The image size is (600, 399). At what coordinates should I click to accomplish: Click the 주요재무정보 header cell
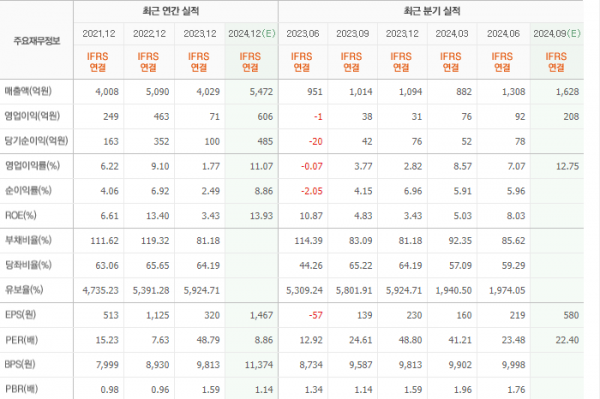(x=37, y=41)
